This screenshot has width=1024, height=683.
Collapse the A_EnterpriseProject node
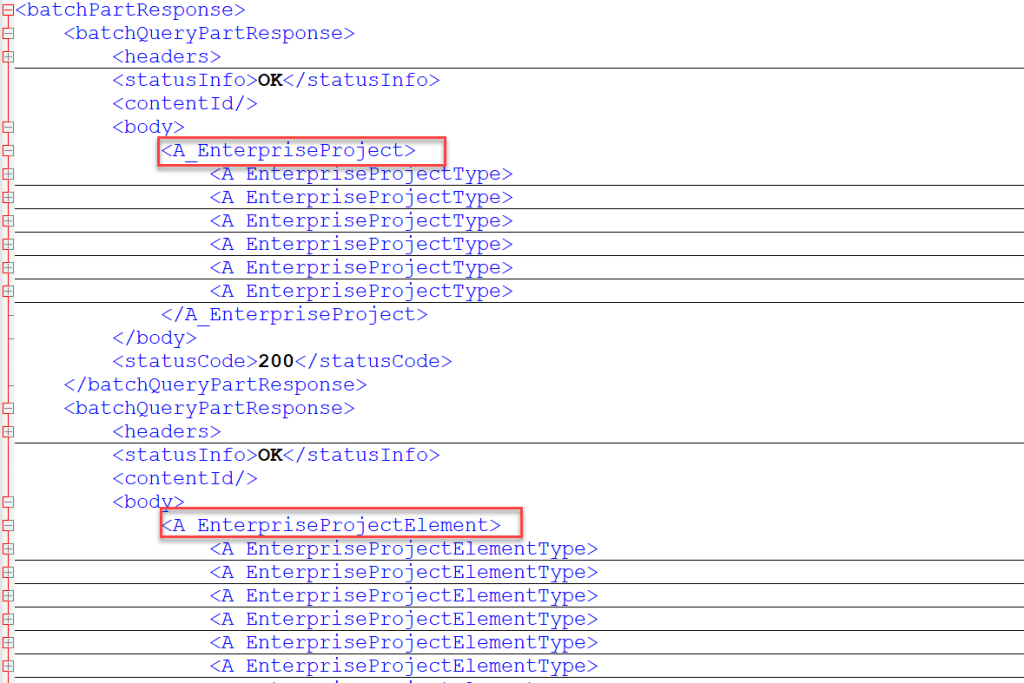coord(8,151)
